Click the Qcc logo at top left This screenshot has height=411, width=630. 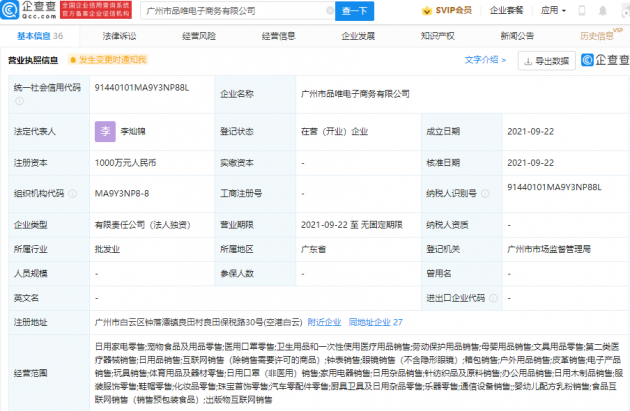coord(29,10)
